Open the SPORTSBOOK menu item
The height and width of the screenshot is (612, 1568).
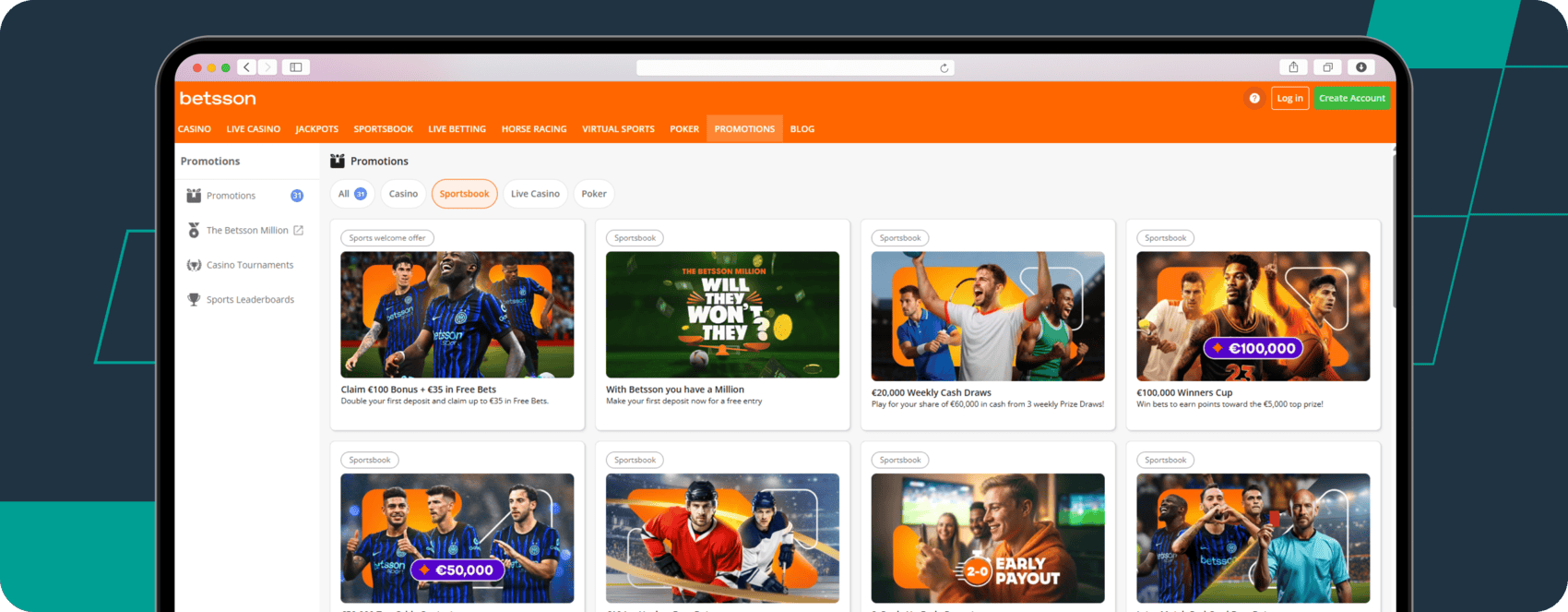384,129
